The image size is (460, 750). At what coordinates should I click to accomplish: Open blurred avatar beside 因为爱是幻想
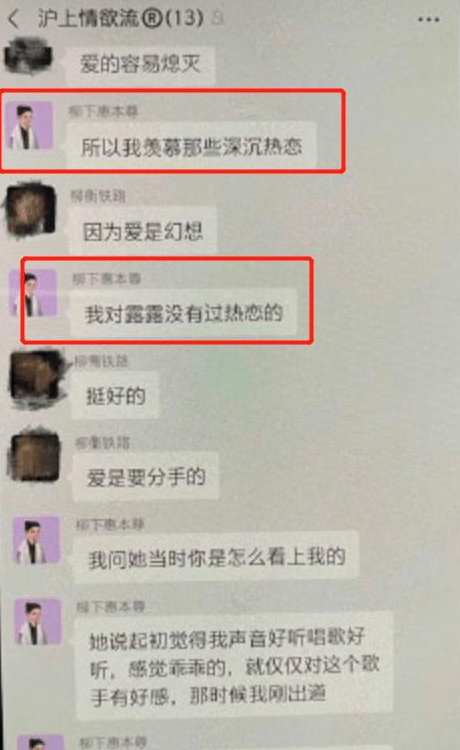(x=31, y=210)
